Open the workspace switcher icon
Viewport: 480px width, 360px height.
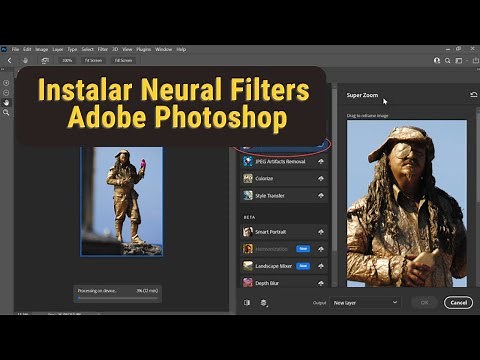pyautogui.click(x=459, y=61)
